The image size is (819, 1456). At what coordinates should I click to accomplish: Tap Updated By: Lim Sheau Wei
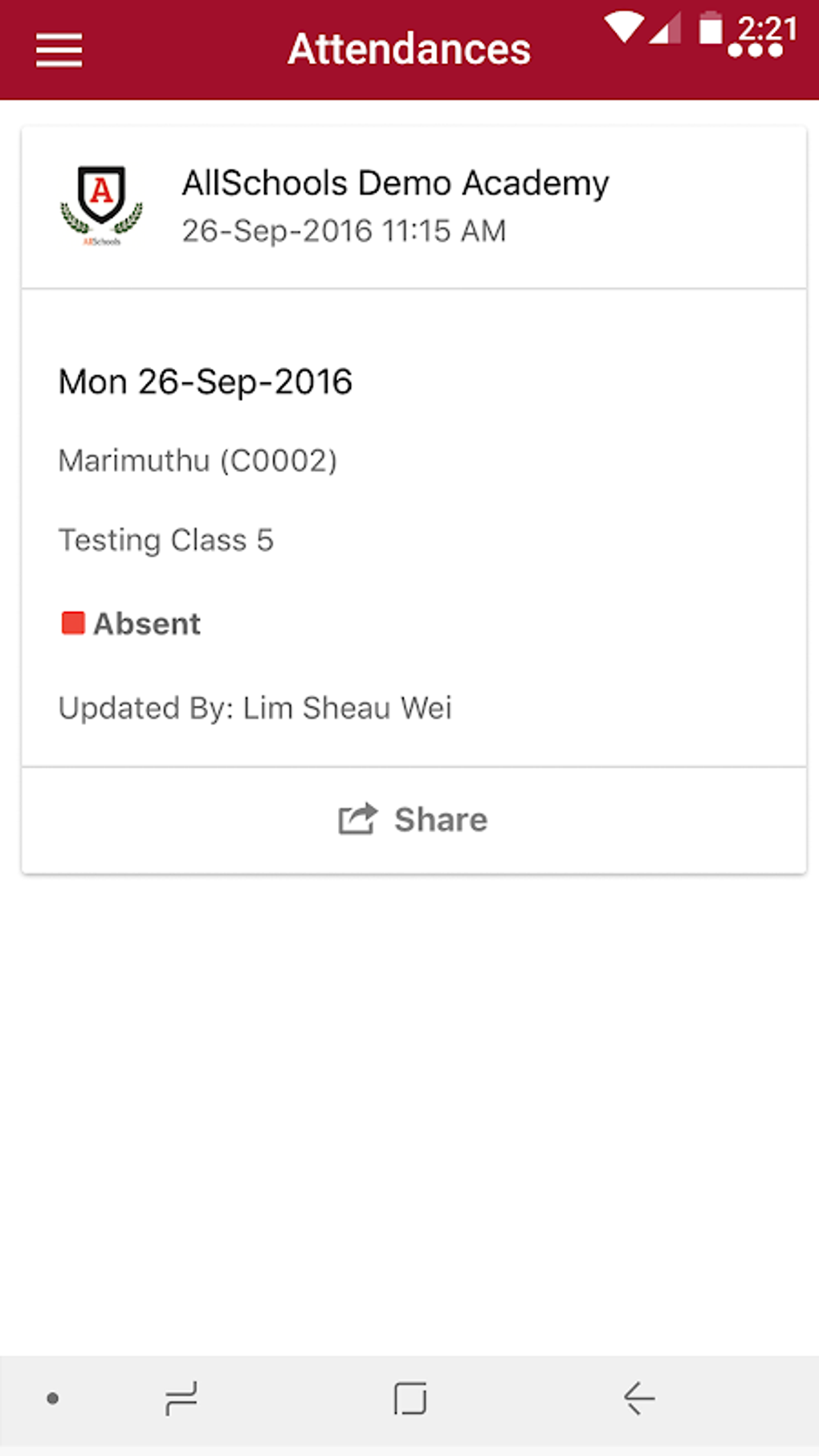[x=255, y=708]
